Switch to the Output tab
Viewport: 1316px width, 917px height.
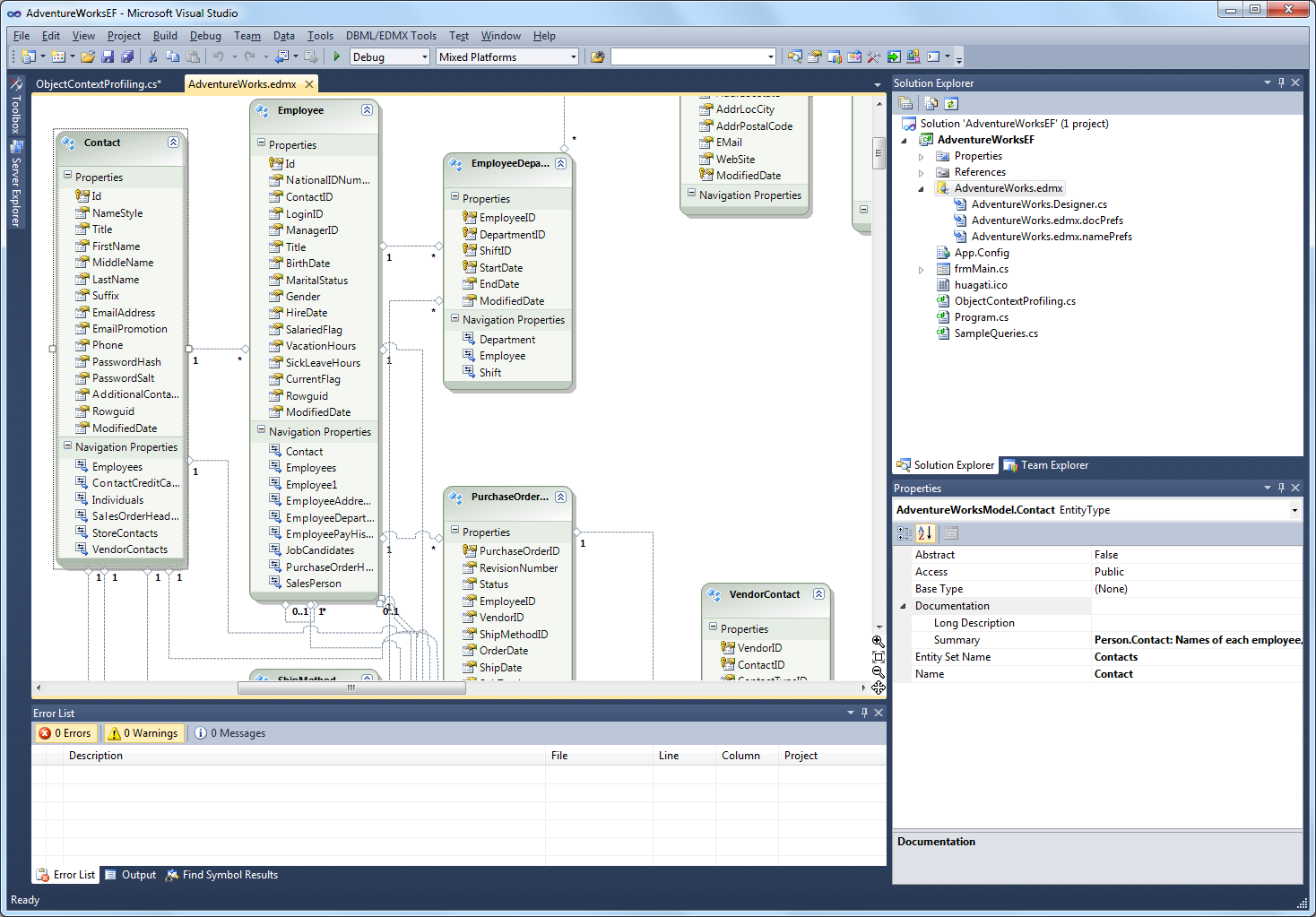click(131, 875)
